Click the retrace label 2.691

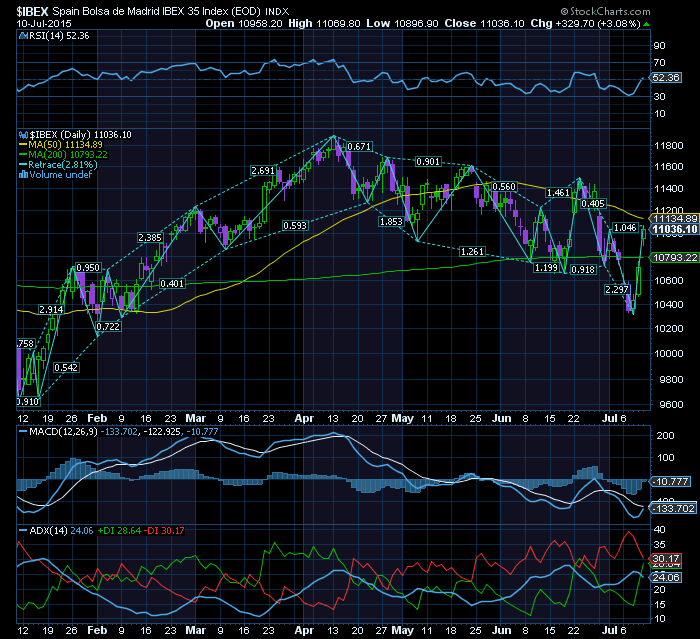coord(263,171)
